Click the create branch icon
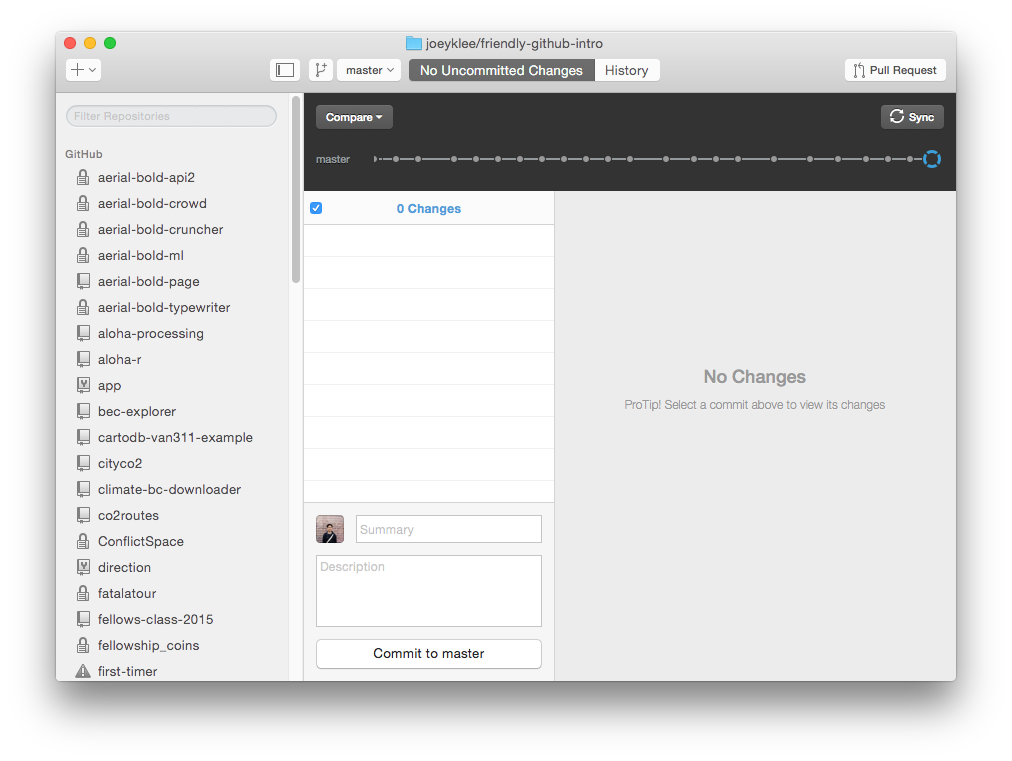This screenshot has height=761, width=1012. [x=321, y=70]
